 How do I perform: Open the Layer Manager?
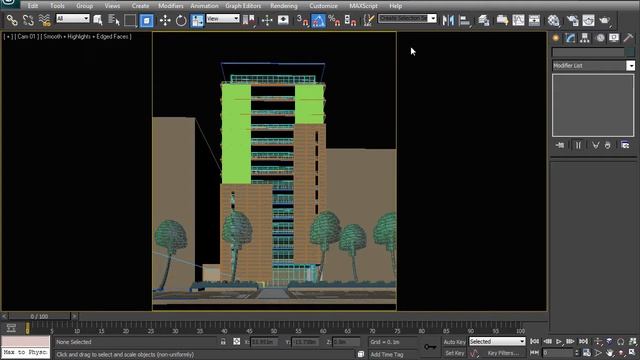point(484,20)
